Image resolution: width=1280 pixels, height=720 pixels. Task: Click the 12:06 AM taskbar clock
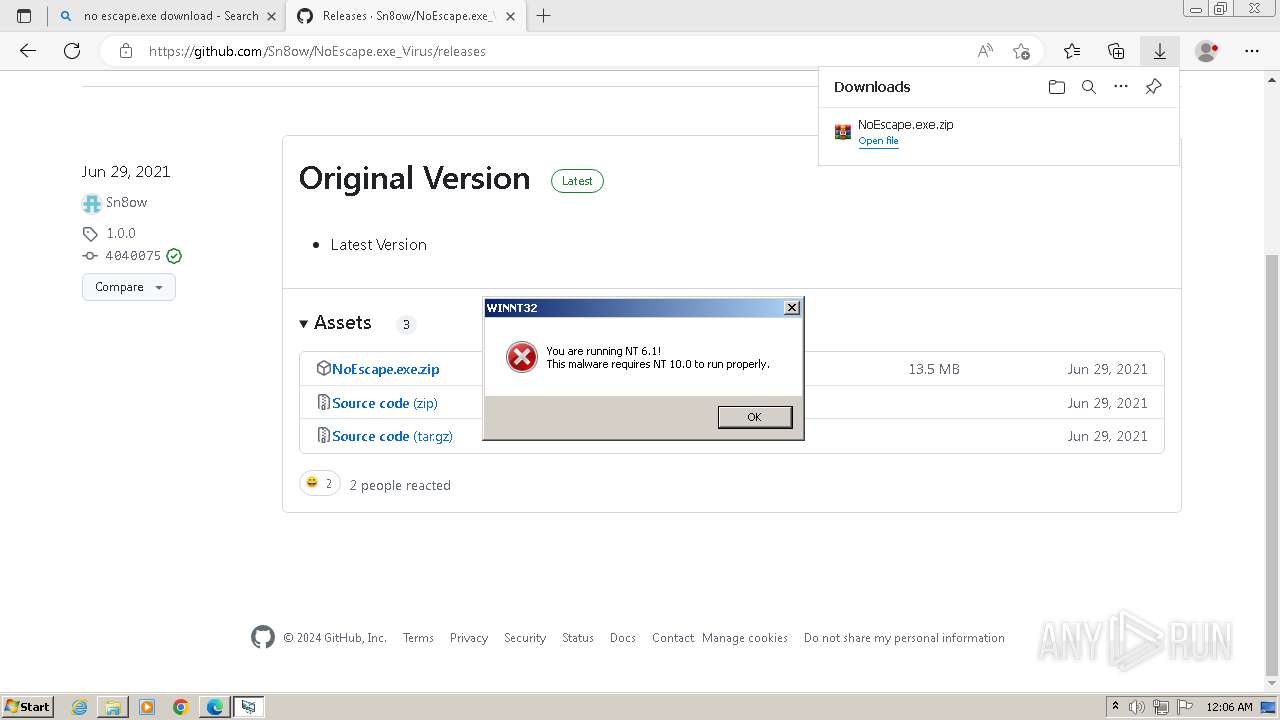pos(1229,707)
